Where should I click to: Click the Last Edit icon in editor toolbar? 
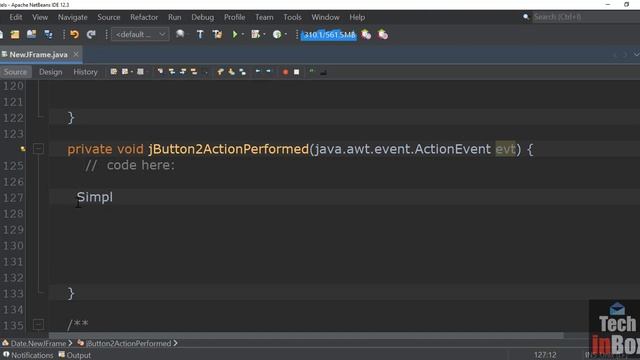(x=114, y=72)
